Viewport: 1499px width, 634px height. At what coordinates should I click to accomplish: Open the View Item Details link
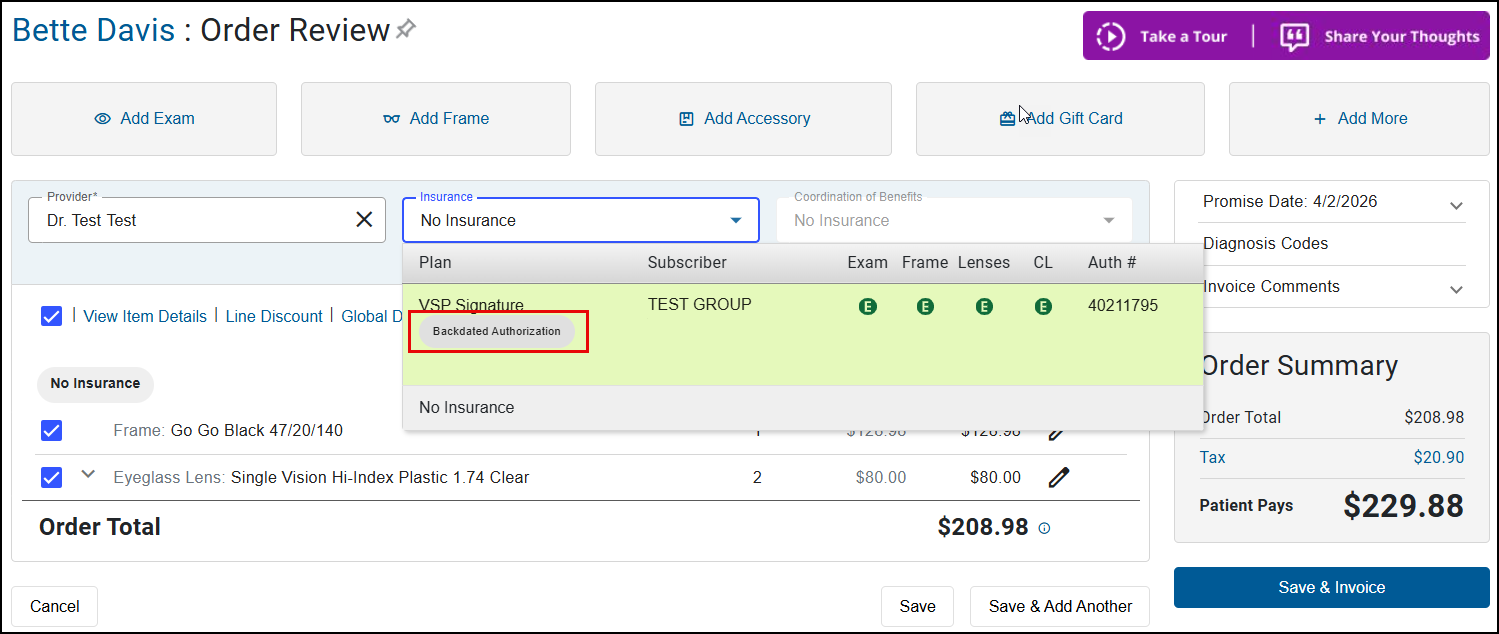(x=145, y=316)
